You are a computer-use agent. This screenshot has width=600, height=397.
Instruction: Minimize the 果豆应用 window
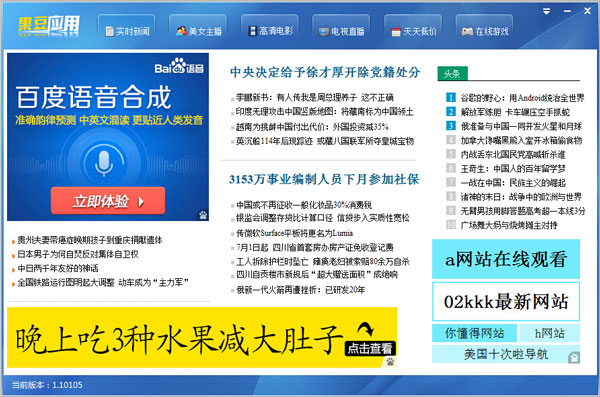point(567,11)
